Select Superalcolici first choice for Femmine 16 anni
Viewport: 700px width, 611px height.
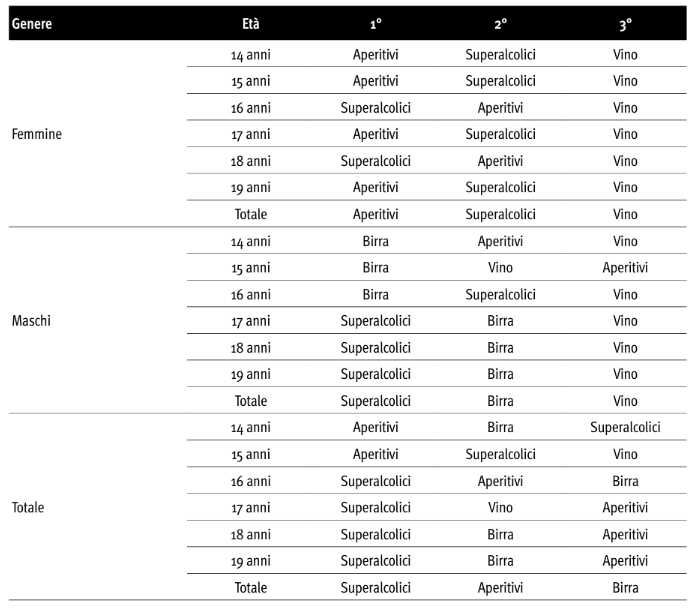pos(375,108)
